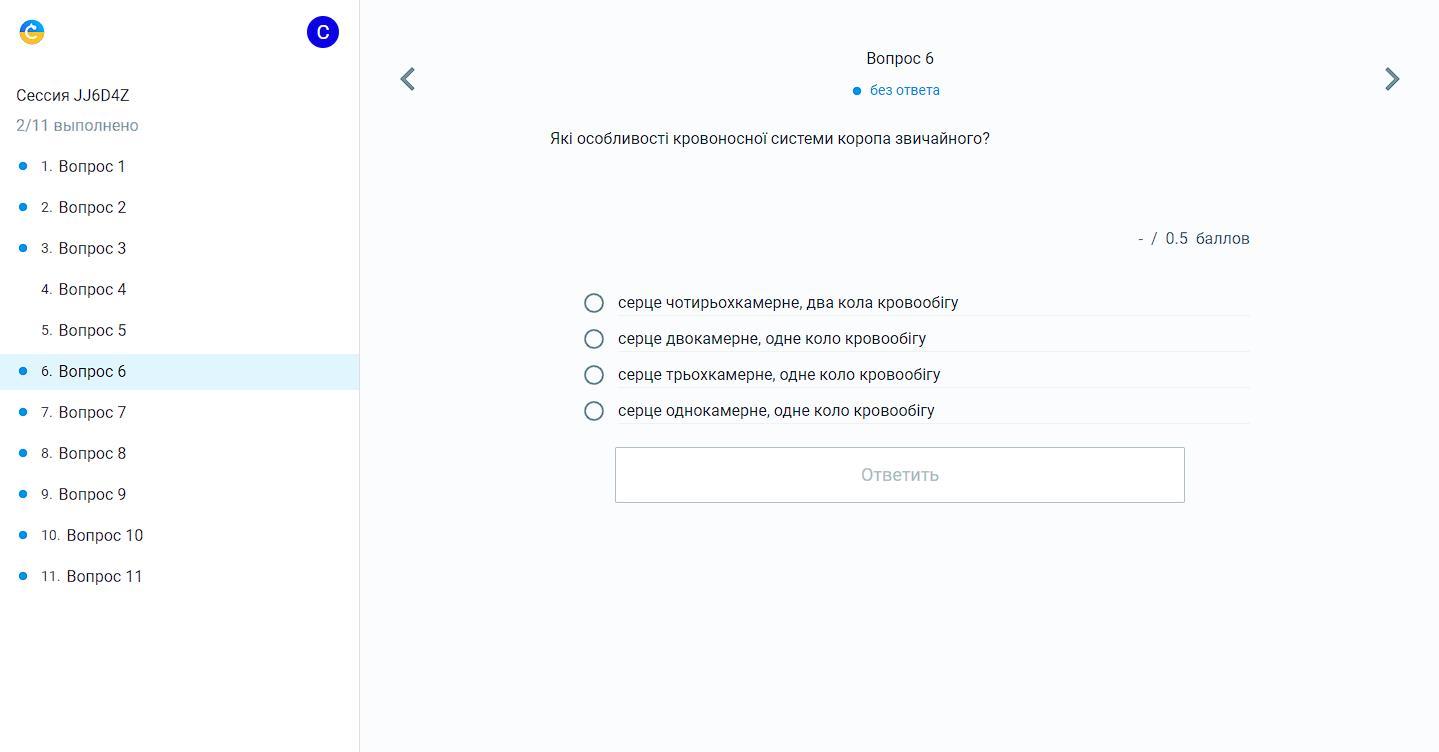Choose the answer «серце двокамерне, одне коло кровообігу»

[594, 339]
